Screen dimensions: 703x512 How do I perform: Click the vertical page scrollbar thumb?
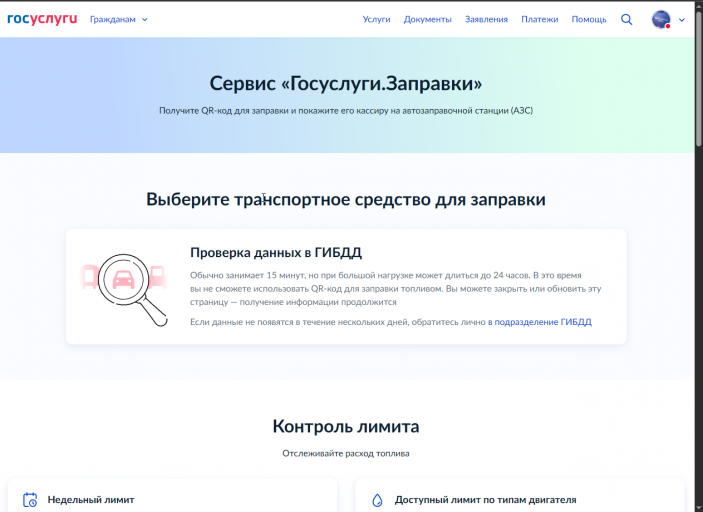(x=699, y=78)
